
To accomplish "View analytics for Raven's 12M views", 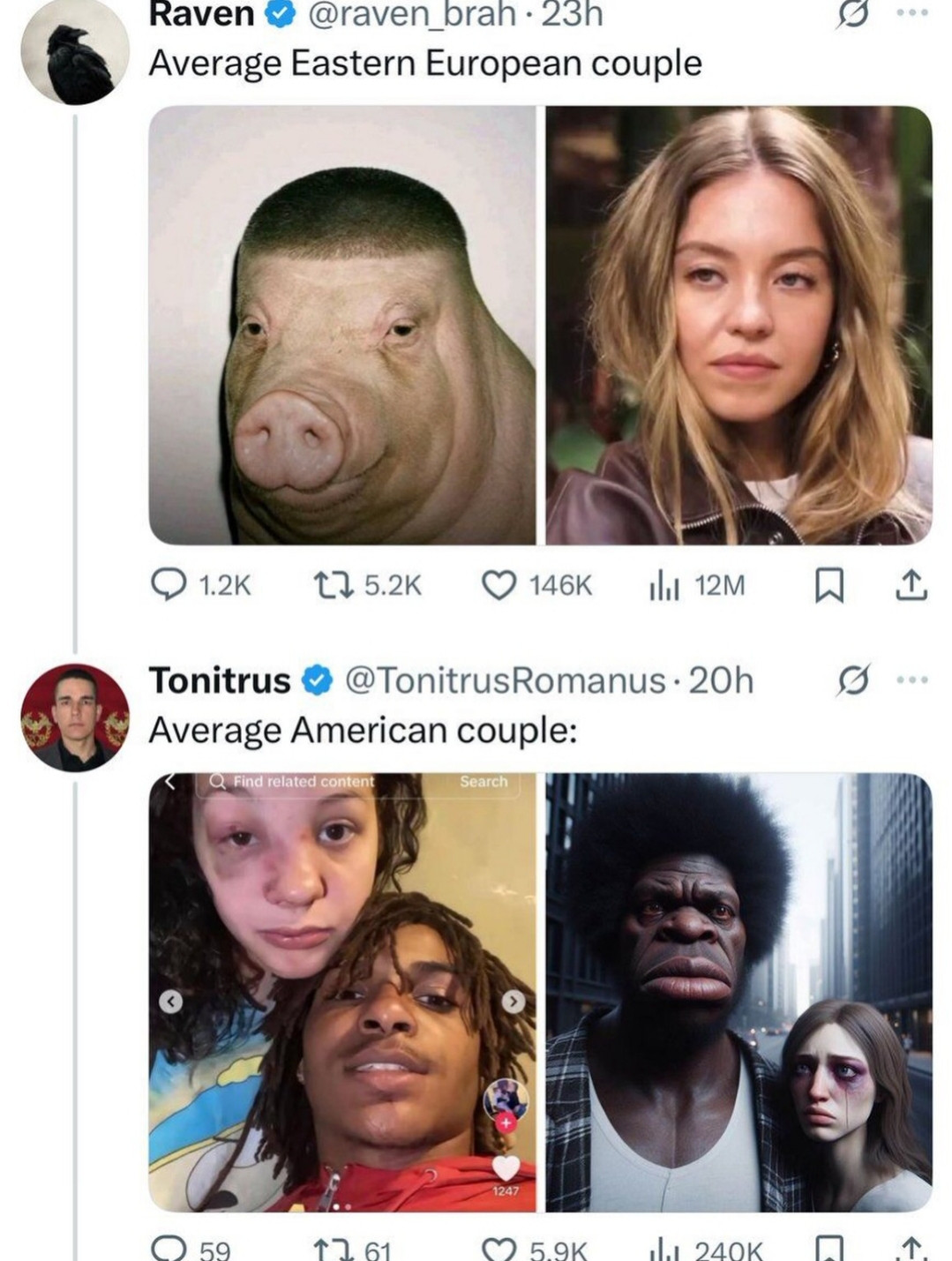I will (664, 586).
